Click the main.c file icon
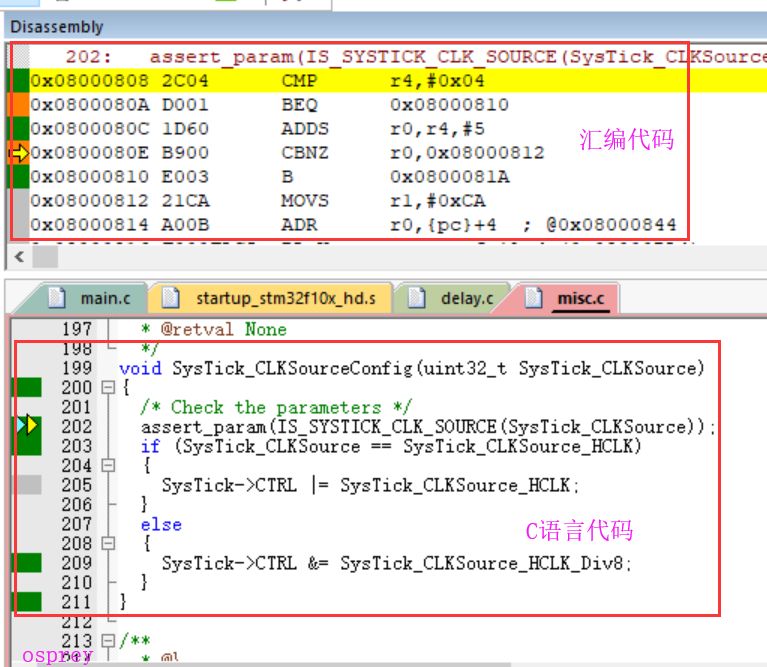Screen dimensions: 767x667 click(56, 298)
